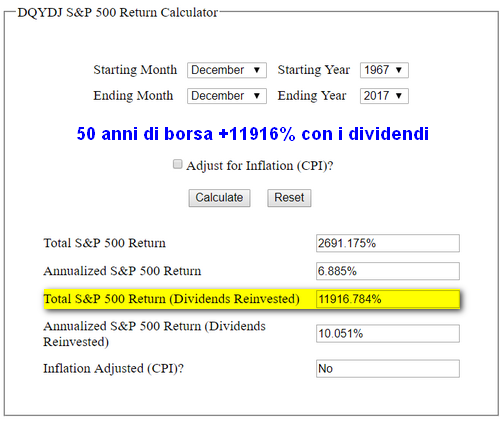Click the Annualized S&P 500 Return field showing 6.885%
Image resolution: width=500 pixels, height=430 pixels.
pyautogui.click(x=388, y=271)
